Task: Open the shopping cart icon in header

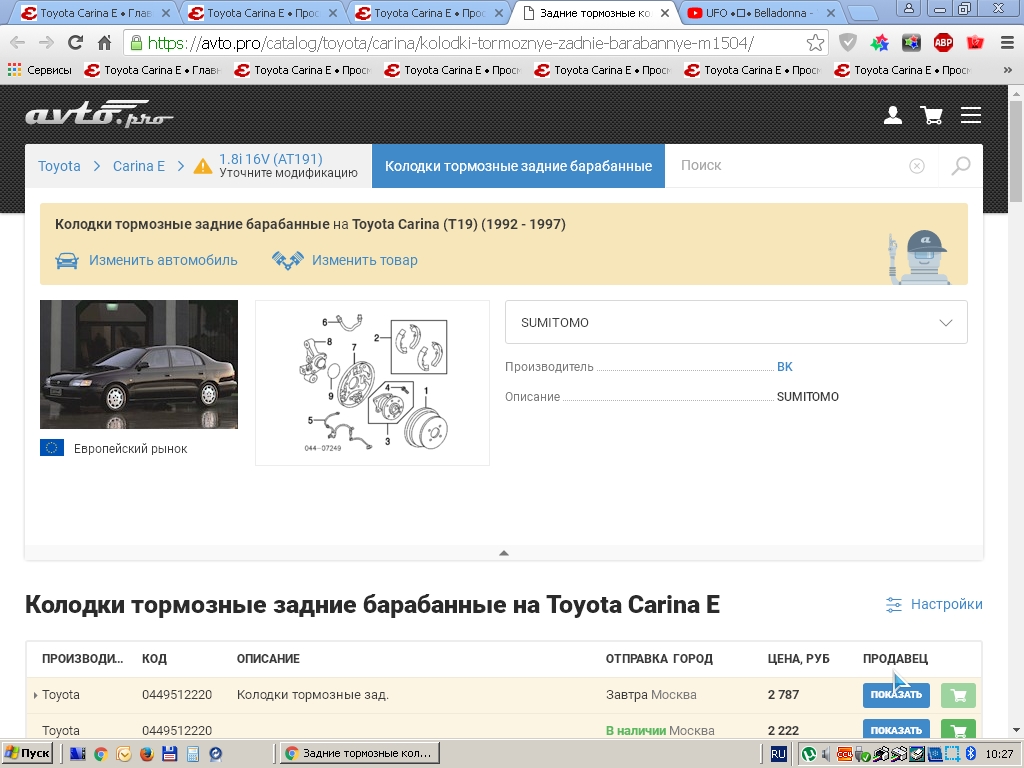Action: coord(932,116)
